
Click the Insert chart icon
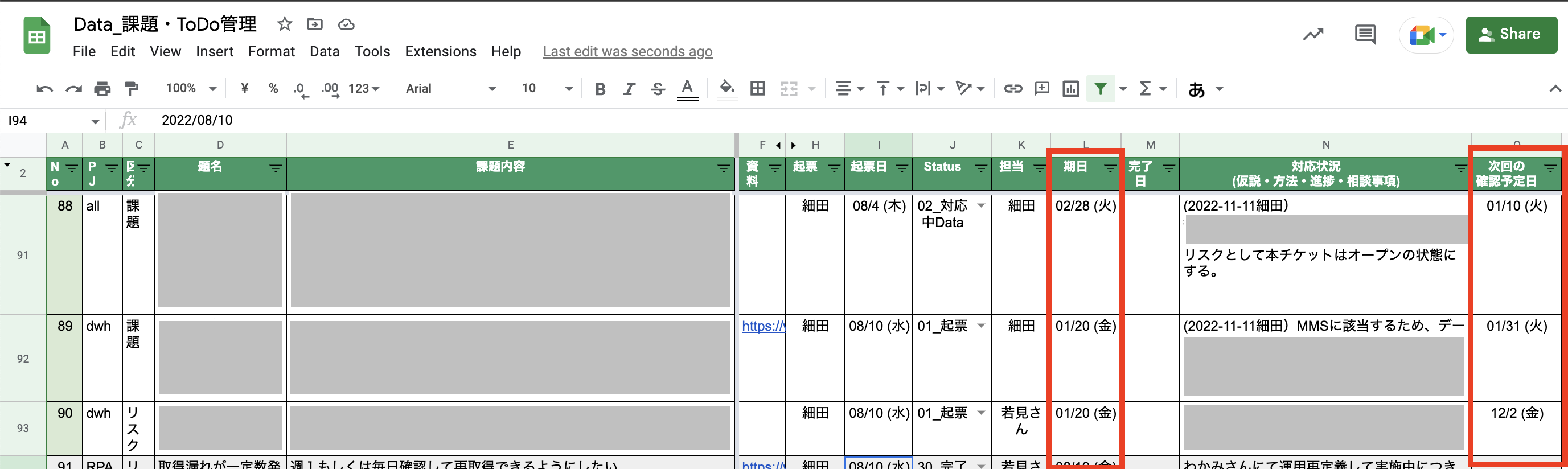point(1071,89)
